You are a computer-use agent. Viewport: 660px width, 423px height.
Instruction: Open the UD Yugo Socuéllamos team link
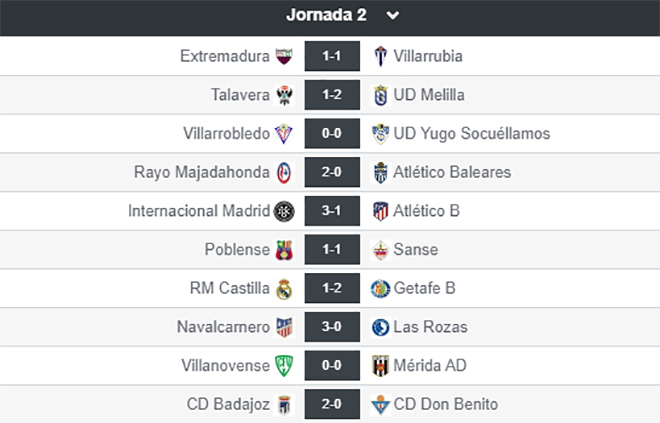471,133
